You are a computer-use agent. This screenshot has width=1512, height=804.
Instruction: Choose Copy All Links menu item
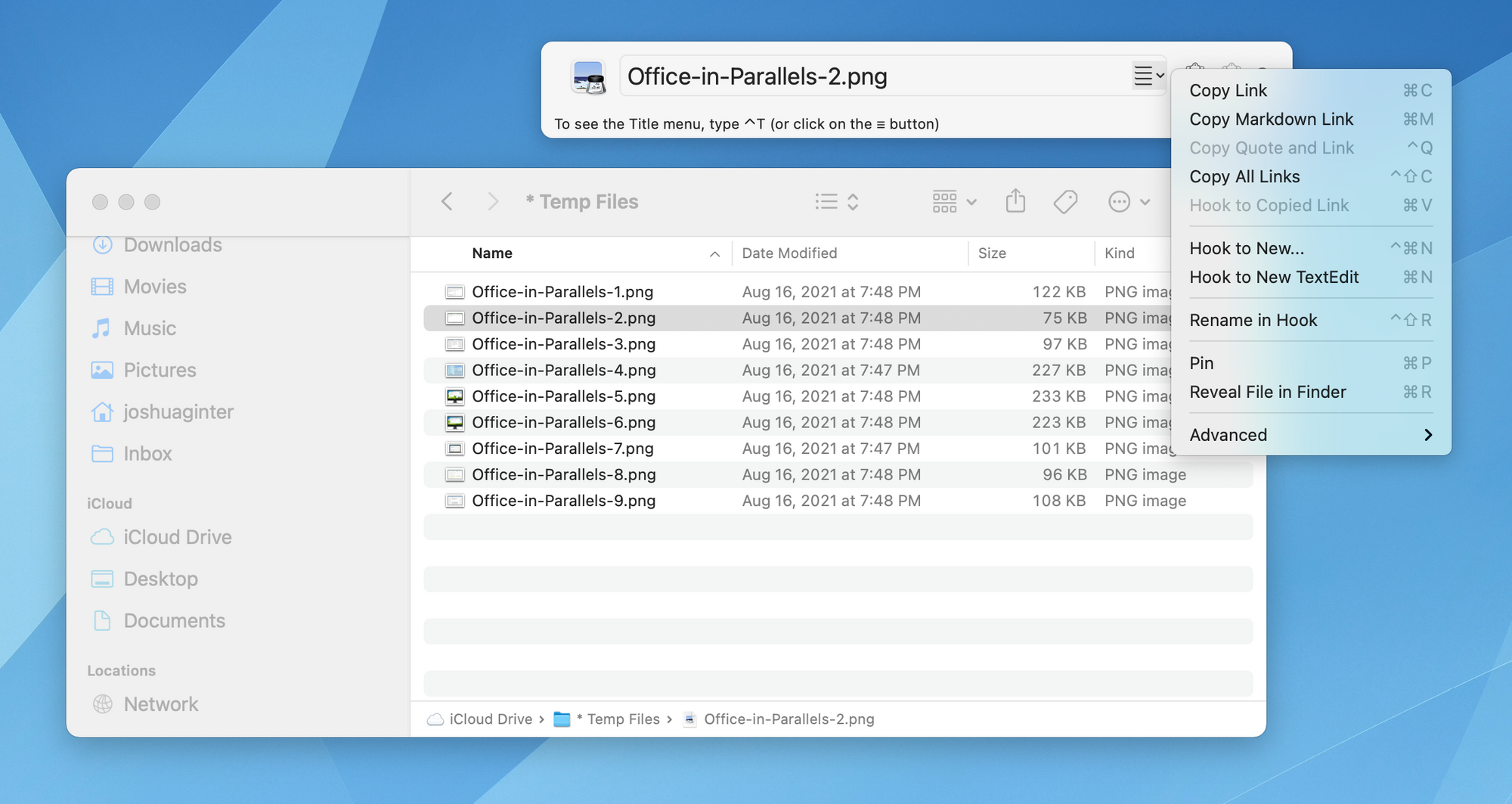click(x=1311, y=177)
